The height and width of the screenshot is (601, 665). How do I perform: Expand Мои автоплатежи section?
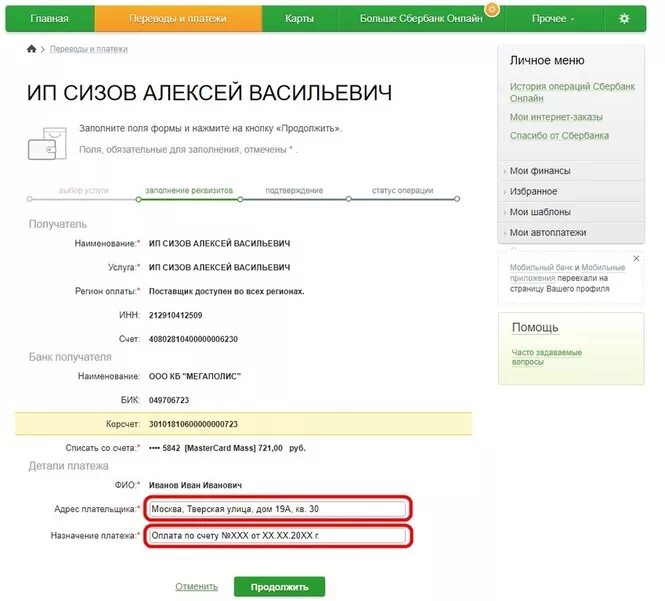(571, 232)
